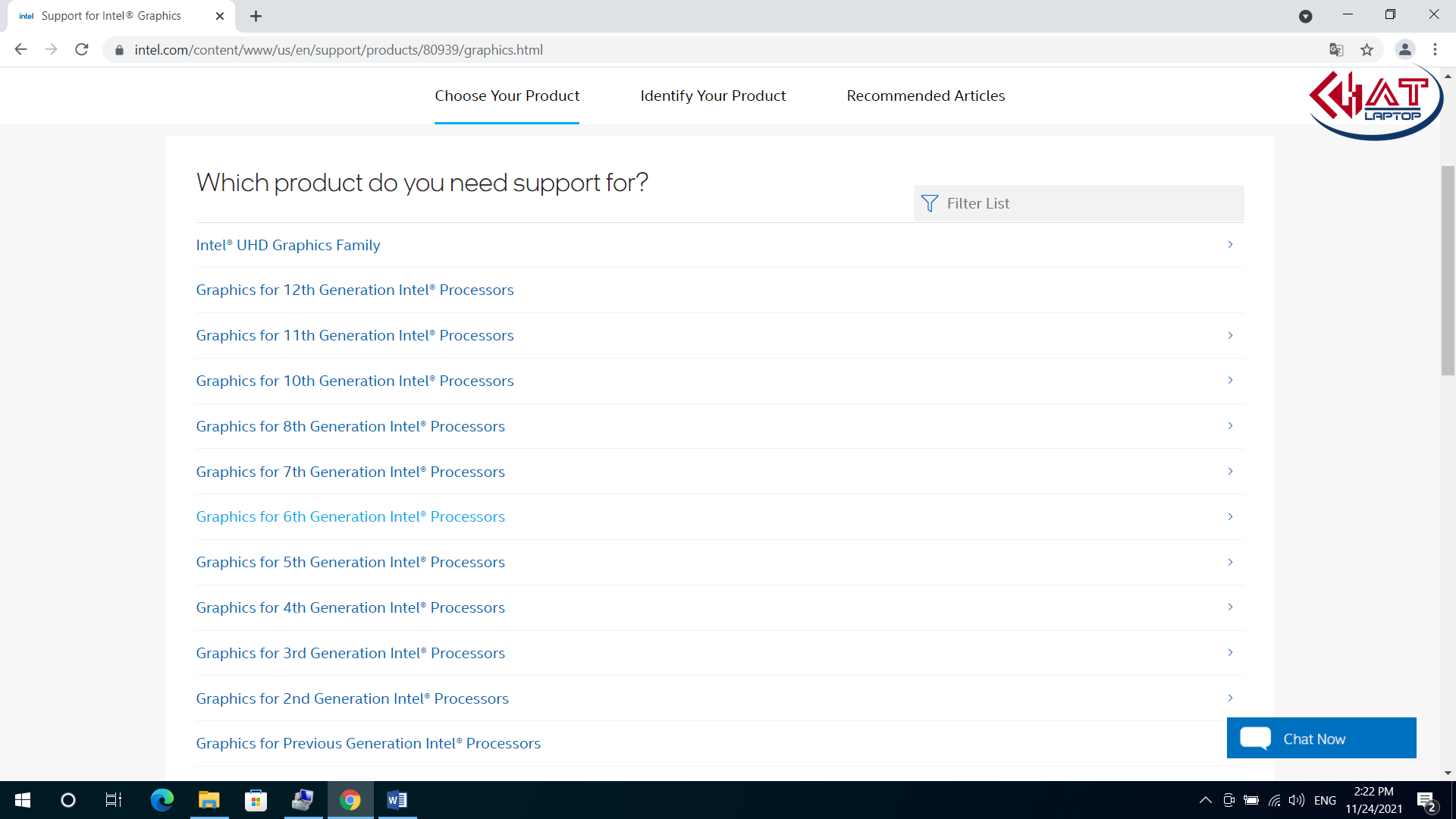Open the Google Translate page icon

(1336, 50)
